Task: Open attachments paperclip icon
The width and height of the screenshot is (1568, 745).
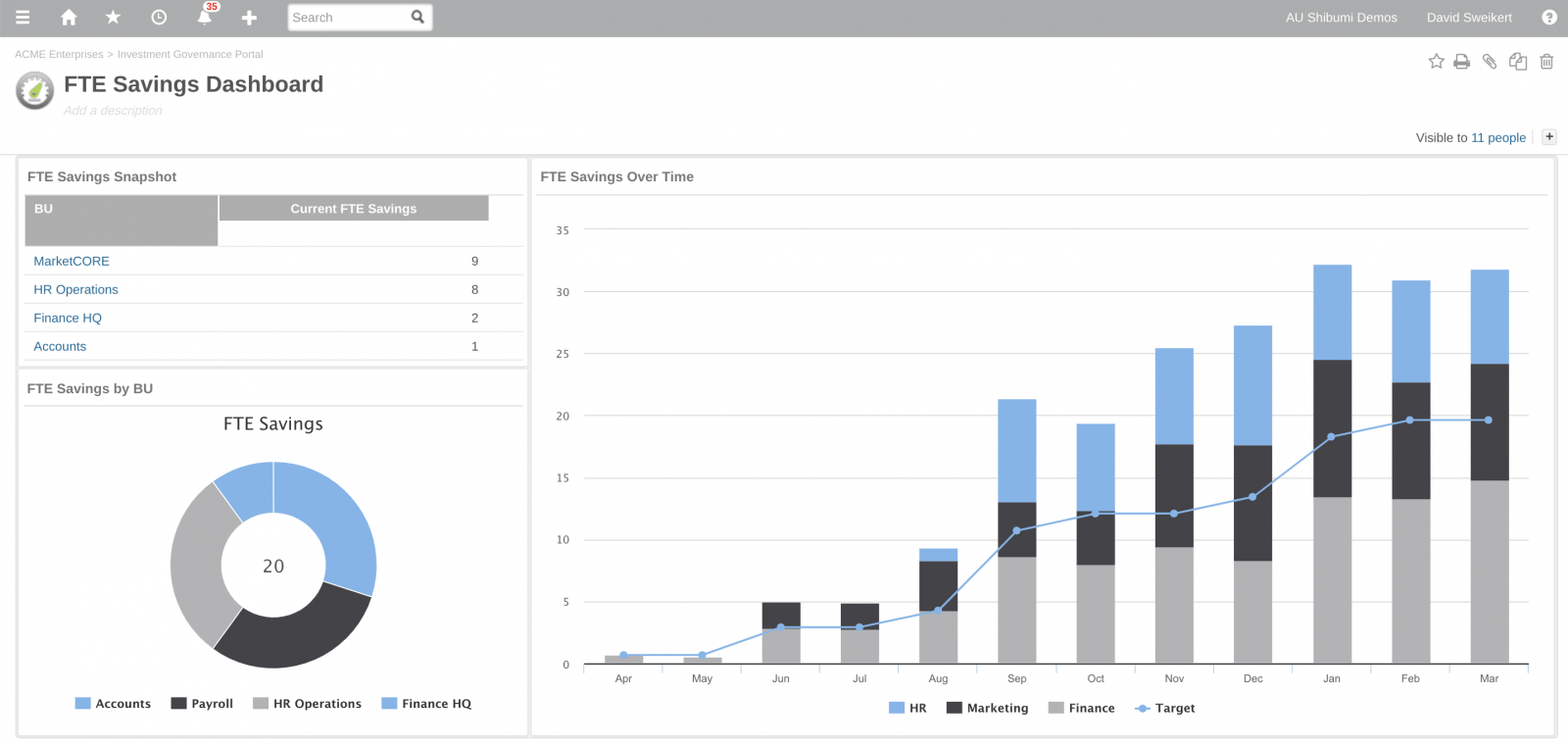Action: [1490, 62]
